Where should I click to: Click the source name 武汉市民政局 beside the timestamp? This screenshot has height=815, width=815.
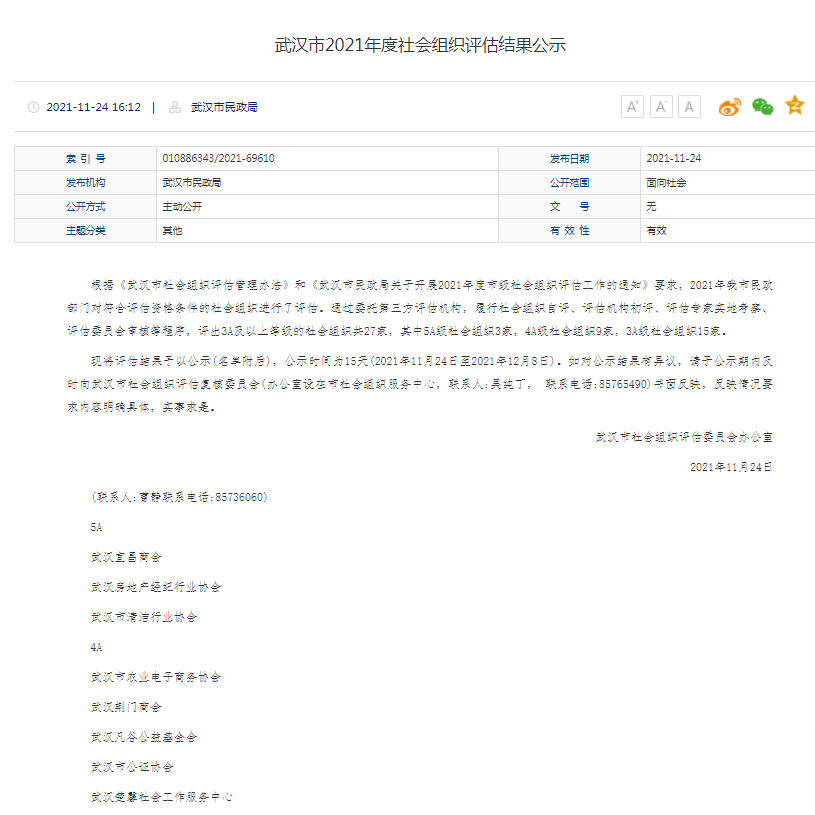tap(224, 107)
